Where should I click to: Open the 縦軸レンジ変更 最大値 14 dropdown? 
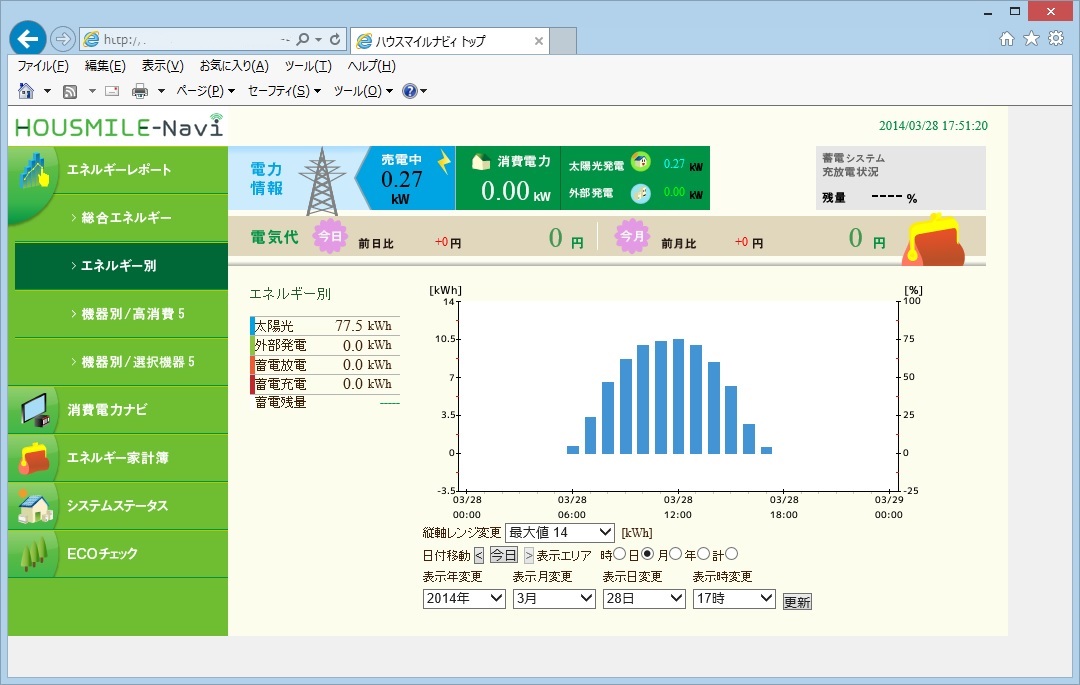coord(560,533)
